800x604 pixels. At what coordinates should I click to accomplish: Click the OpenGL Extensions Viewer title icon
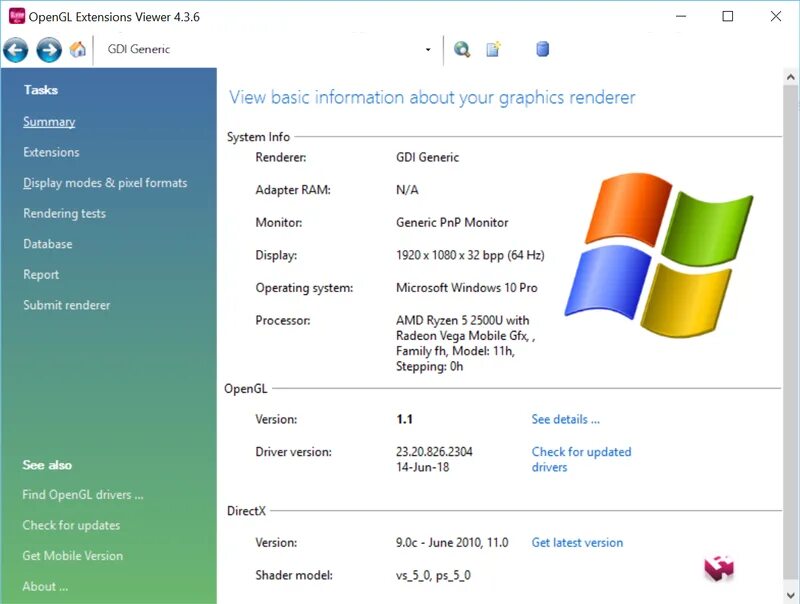coord(17,16)
